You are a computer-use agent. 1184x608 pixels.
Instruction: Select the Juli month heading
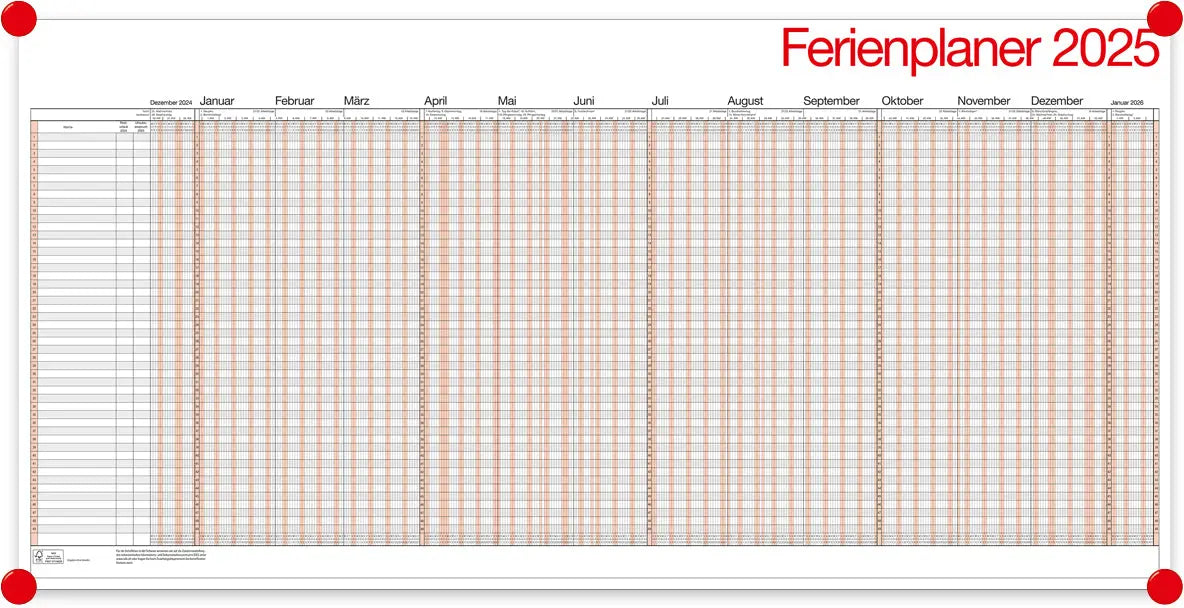pyautogui.click(x=660, y=101)
